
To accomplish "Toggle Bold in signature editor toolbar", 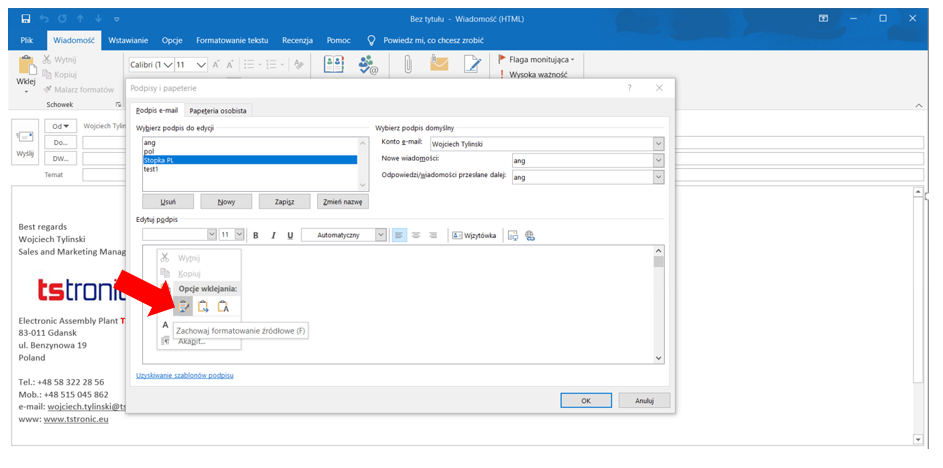I will pyautogui.click(x=256, y=235).
